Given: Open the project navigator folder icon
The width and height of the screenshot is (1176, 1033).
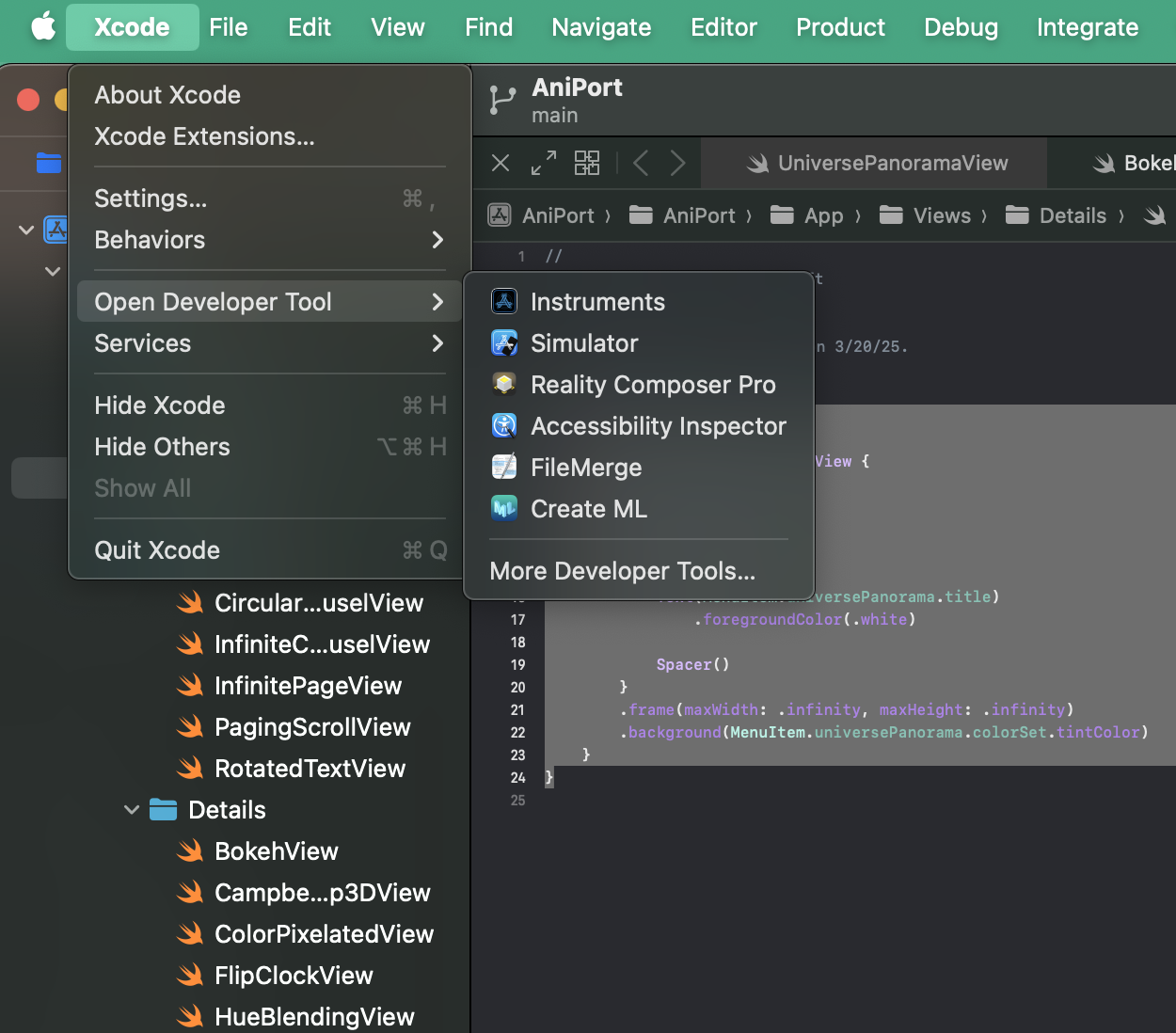Looking at the screenshot, I should pos(49,163).
